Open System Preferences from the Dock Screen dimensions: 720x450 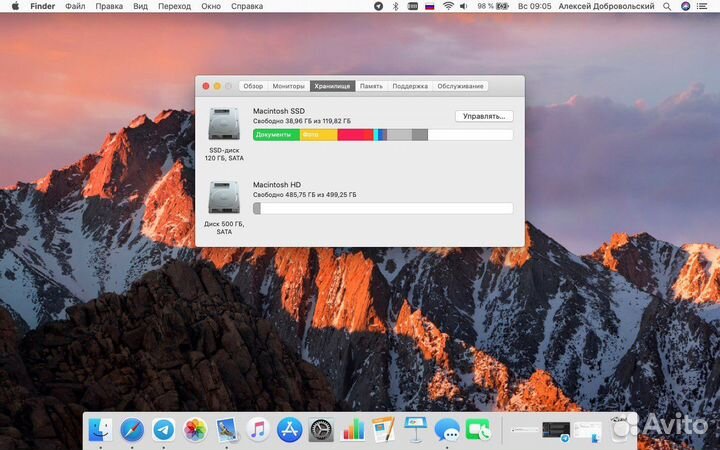[321, 430]
